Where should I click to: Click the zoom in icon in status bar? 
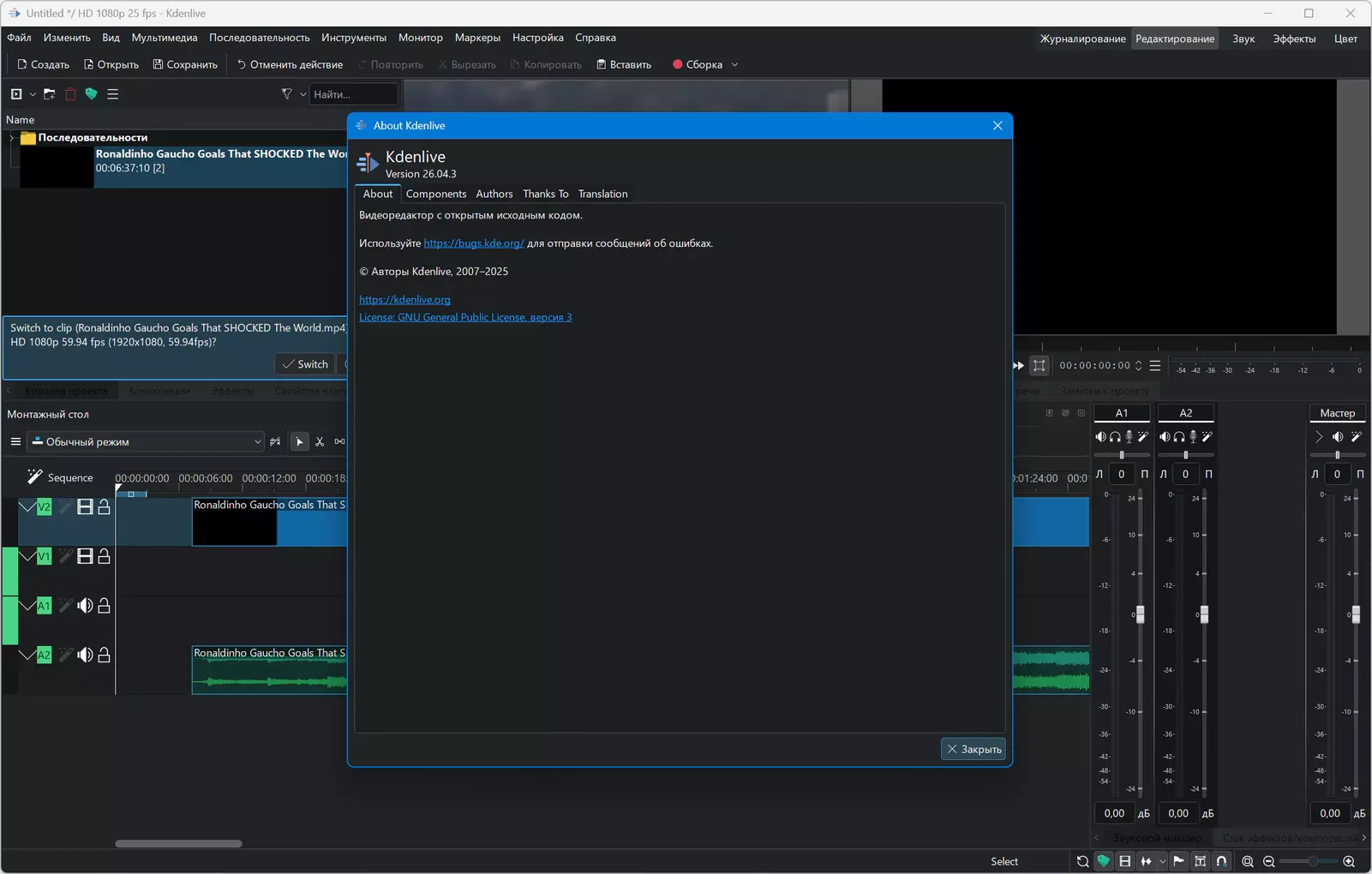click(x=1349, y=861)
